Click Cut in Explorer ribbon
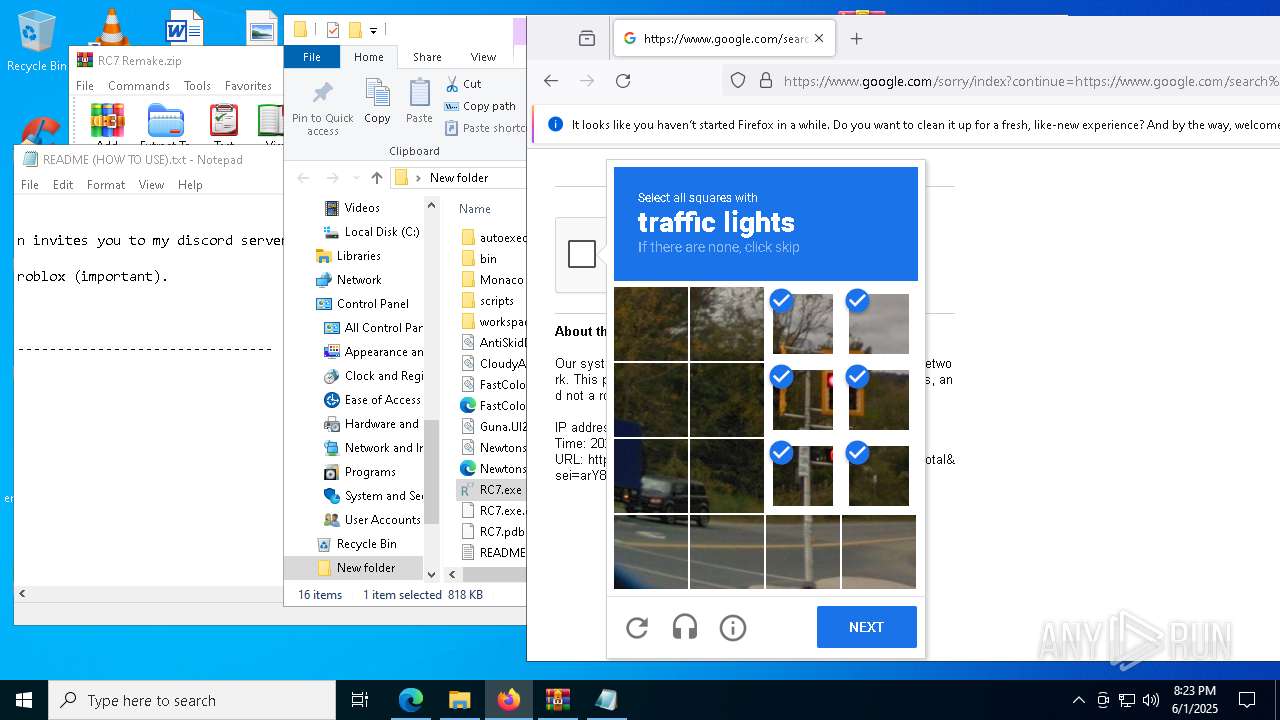Screen dimensions: 1280x720 tap(464, 84)
